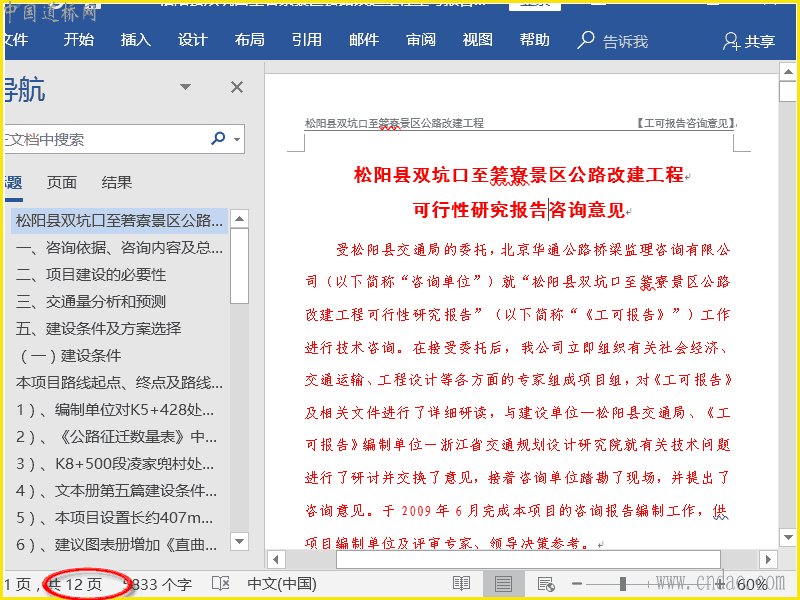Screen dimensions: 800x600
Task: Open the 插入 ribbon tab
Action: (136, 40)
